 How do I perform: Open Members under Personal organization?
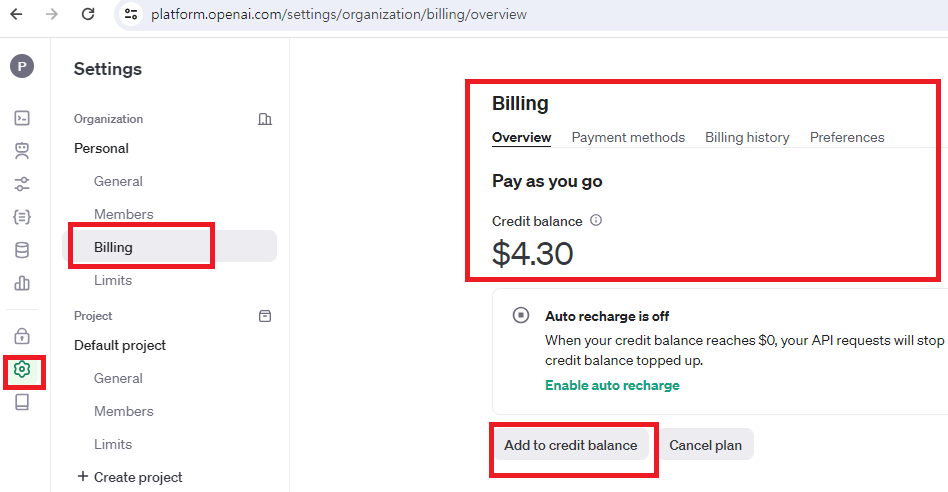point(123,214)
